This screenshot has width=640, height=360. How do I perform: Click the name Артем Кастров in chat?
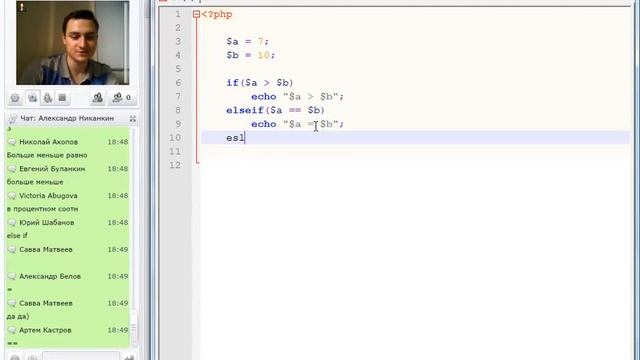pos(45,331)
